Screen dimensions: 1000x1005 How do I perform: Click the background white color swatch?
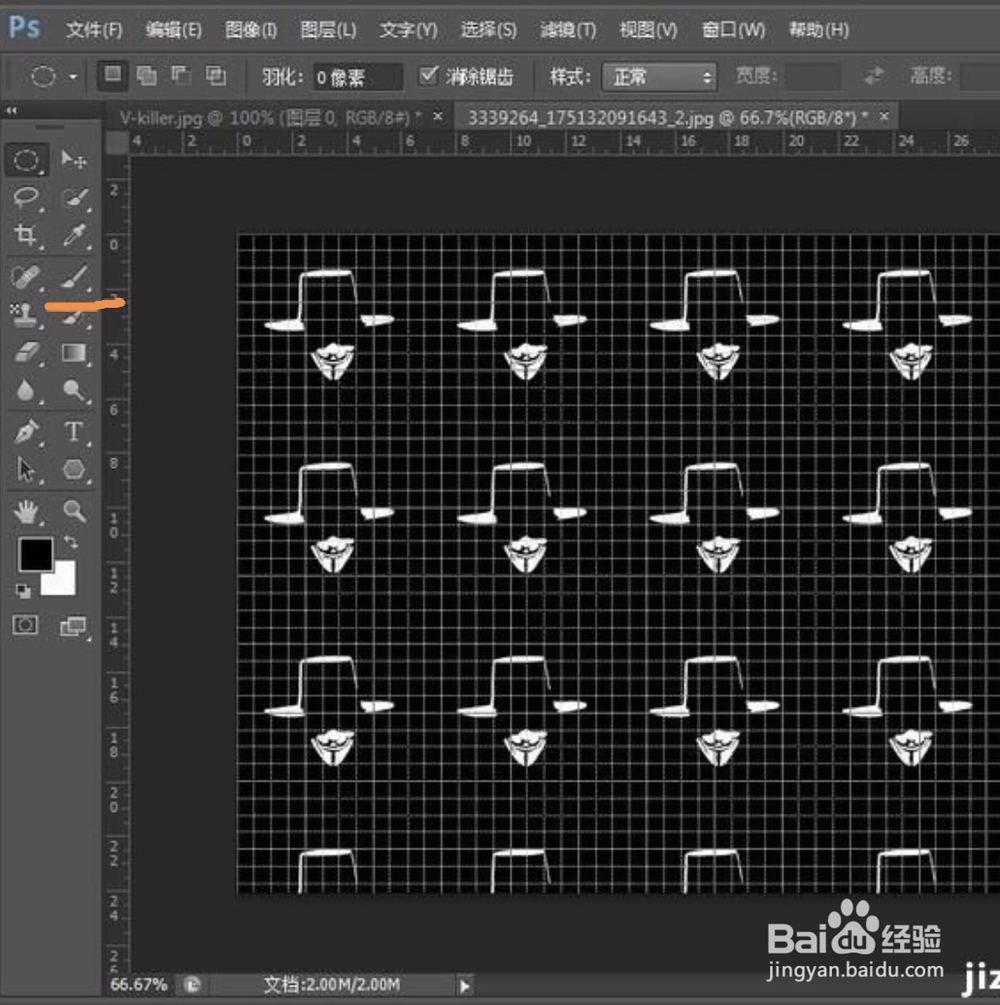63,582
